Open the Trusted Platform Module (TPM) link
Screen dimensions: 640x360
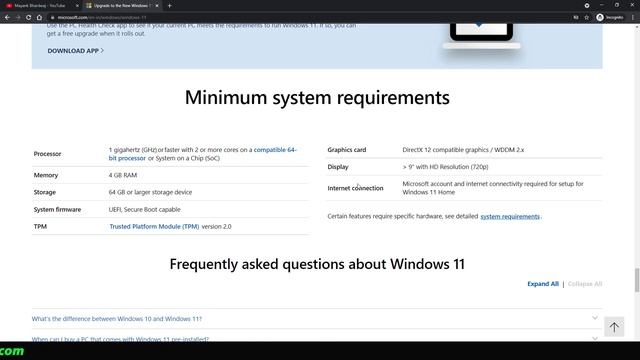(x=154, y=226)
